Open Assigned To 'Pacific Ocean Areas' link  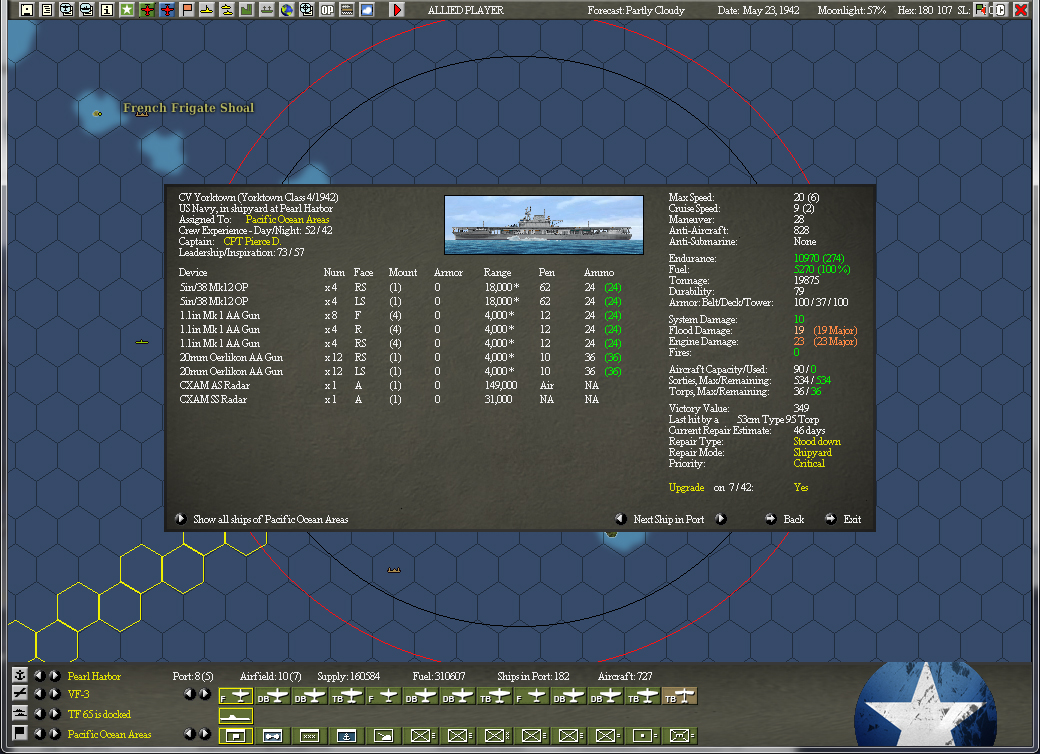(x=287, y=220)
